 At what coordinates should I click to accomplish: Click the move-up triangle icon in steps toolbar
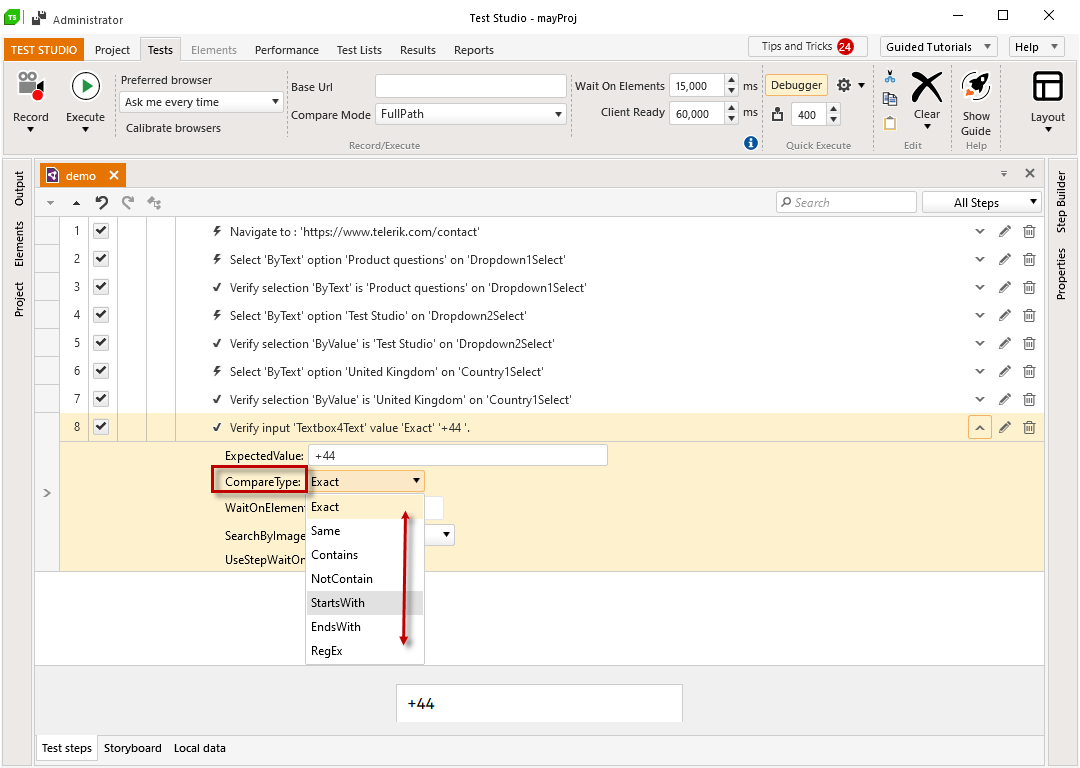pyautogui.click(x=76, y=203)
